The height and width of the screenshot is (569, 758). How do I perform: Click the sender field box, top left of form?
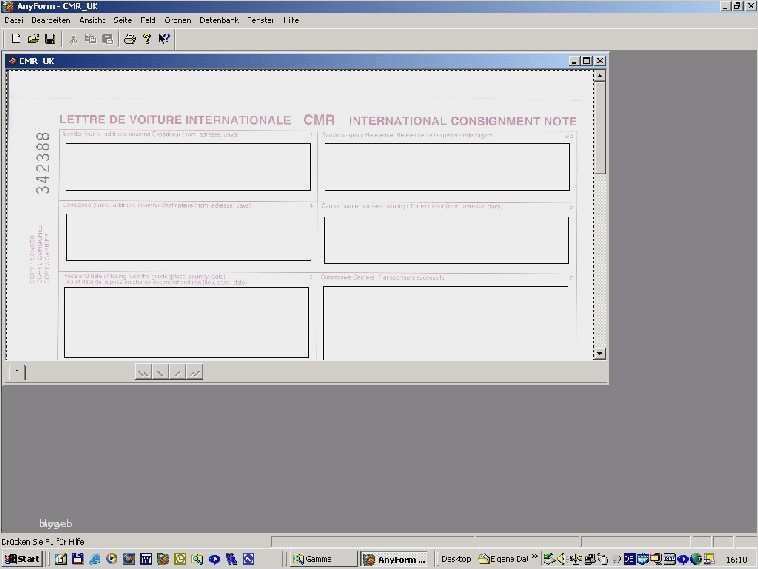click(x=188, y=166)
